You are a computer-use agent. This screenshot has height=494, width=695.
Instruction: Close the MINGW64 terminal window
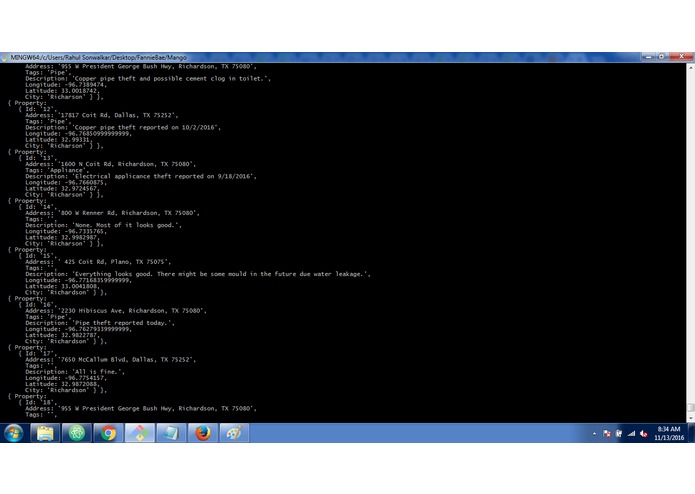coord(681,57)
